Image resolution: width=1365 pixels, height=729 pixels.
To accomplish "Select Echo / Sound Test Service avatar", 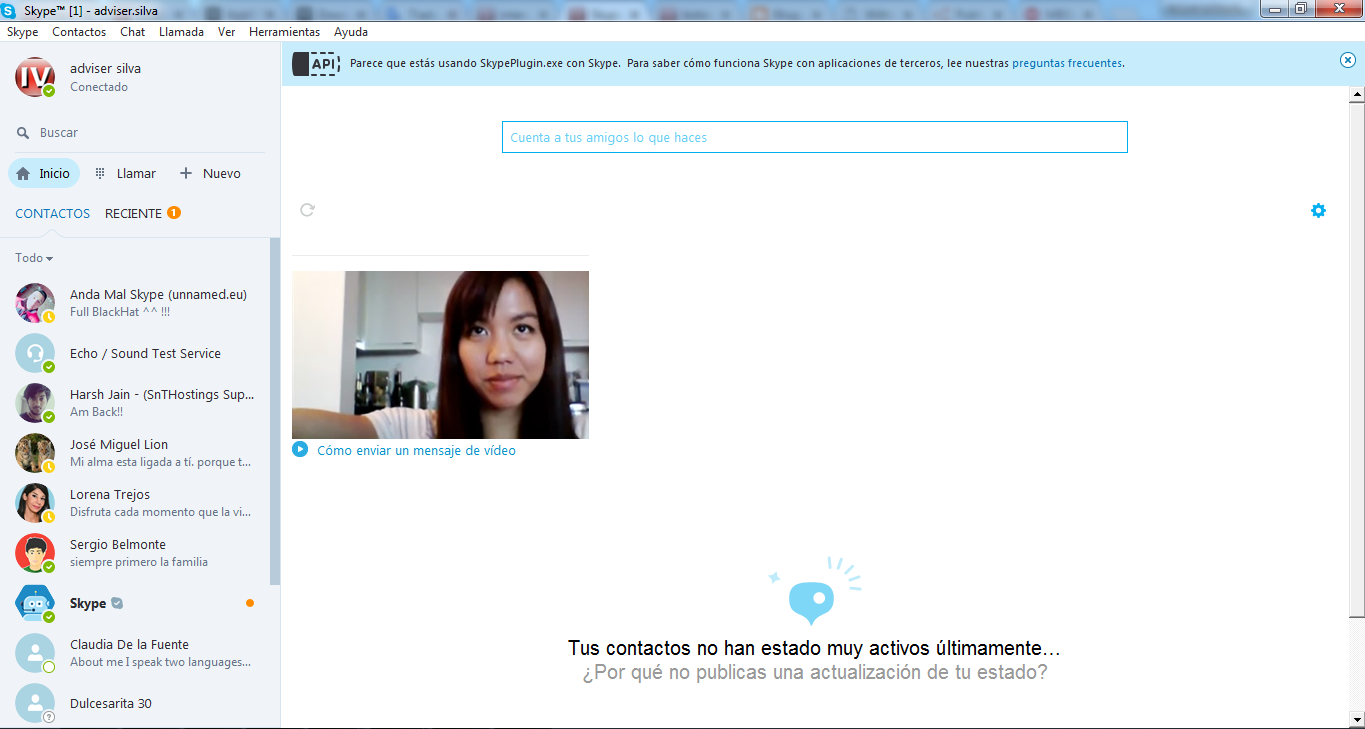I will coord(35,353).
